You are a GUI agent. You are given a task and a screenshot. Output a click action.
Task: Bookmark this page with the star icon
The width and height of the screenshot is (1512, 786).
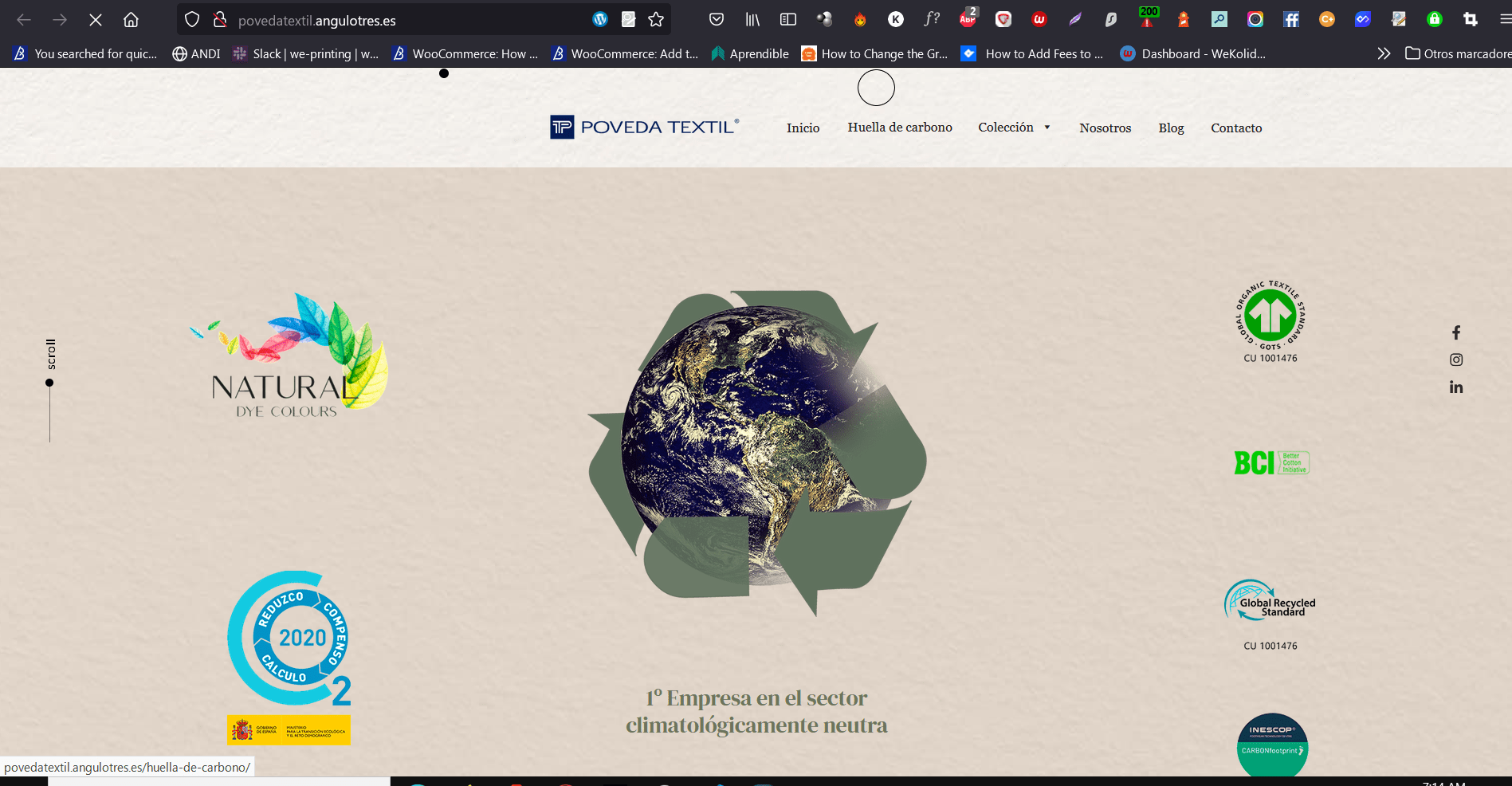point(656,20)
